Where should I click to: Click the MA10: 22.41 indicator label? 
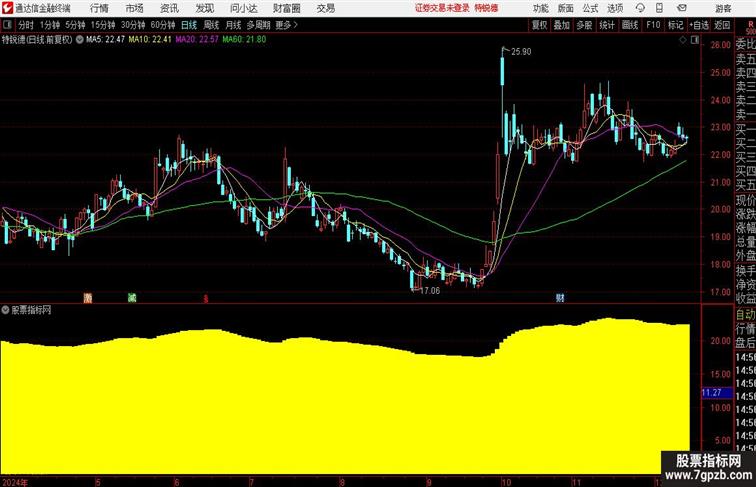click(x=150, y=40)
